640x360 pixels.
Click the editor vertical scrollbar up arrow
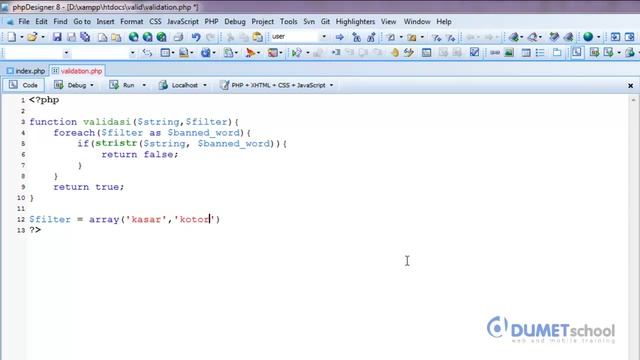[x=633, y=99]
